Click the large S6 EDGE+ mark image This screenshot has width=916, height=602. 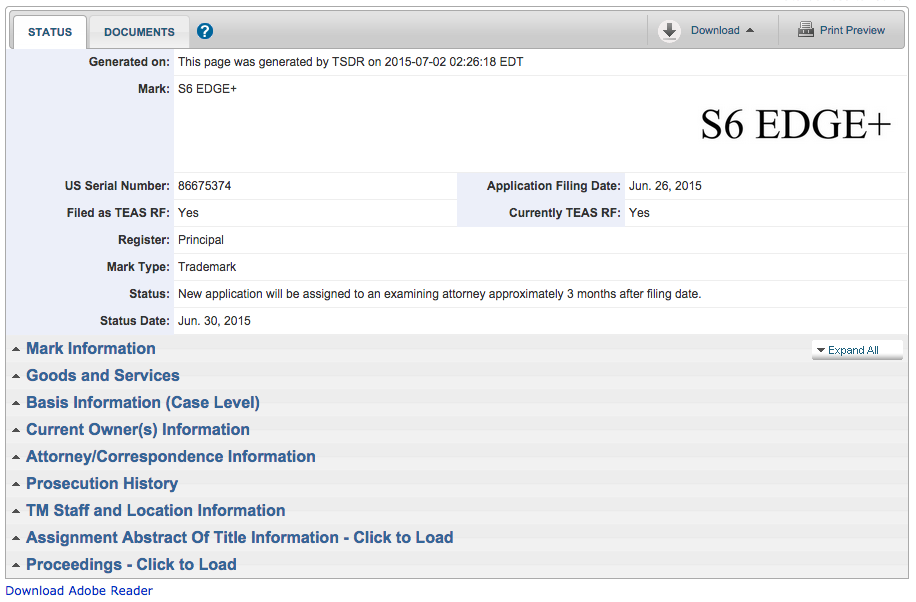pos(795,124)
